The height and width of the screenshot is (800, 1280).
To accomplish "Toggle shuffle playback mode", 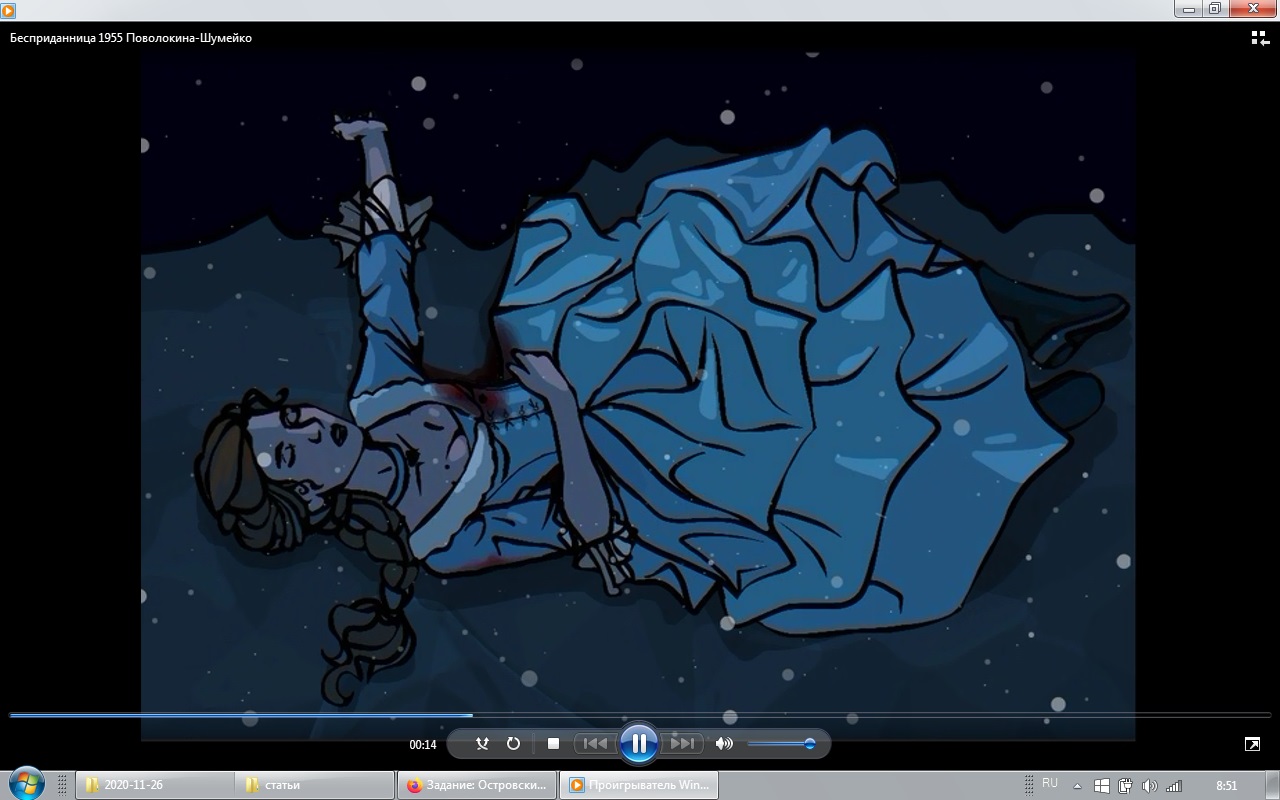I will 482,744.
